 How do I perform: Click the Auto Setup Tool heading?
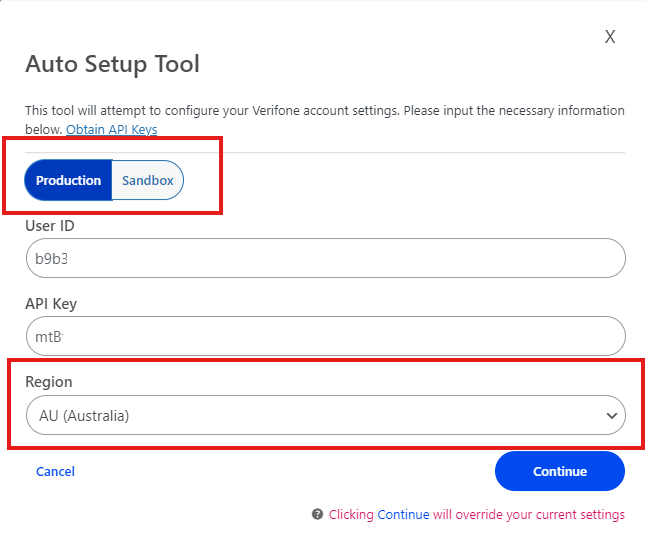click(x=112, y=65)
